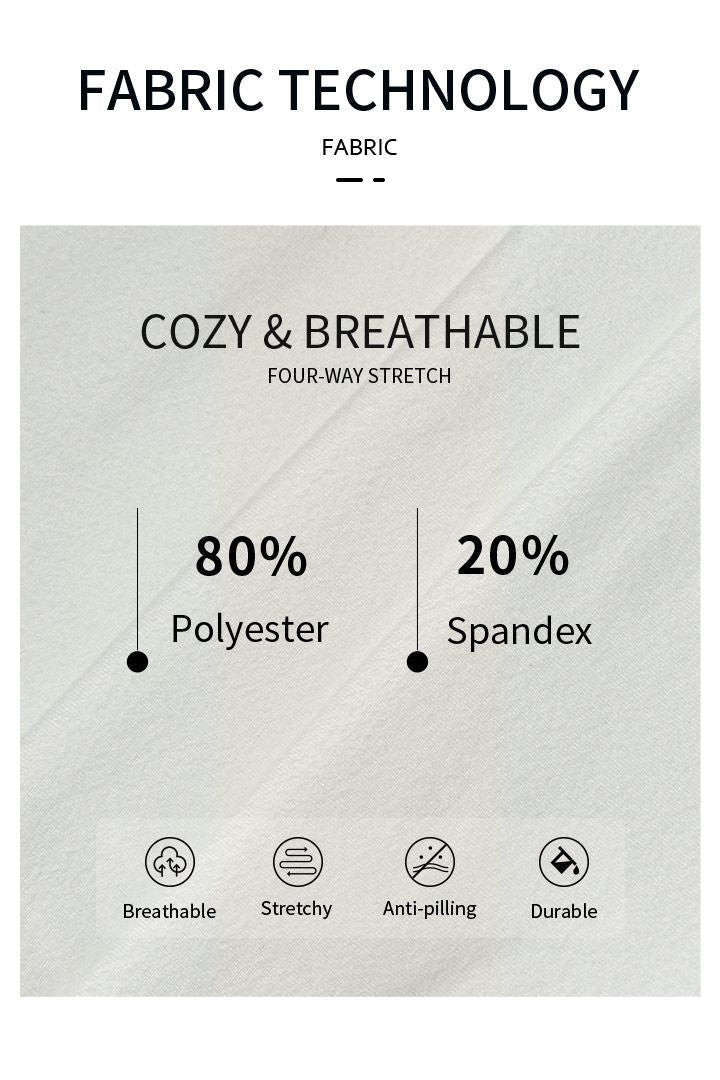Click the Breathable cloud icon

(170, 862)
